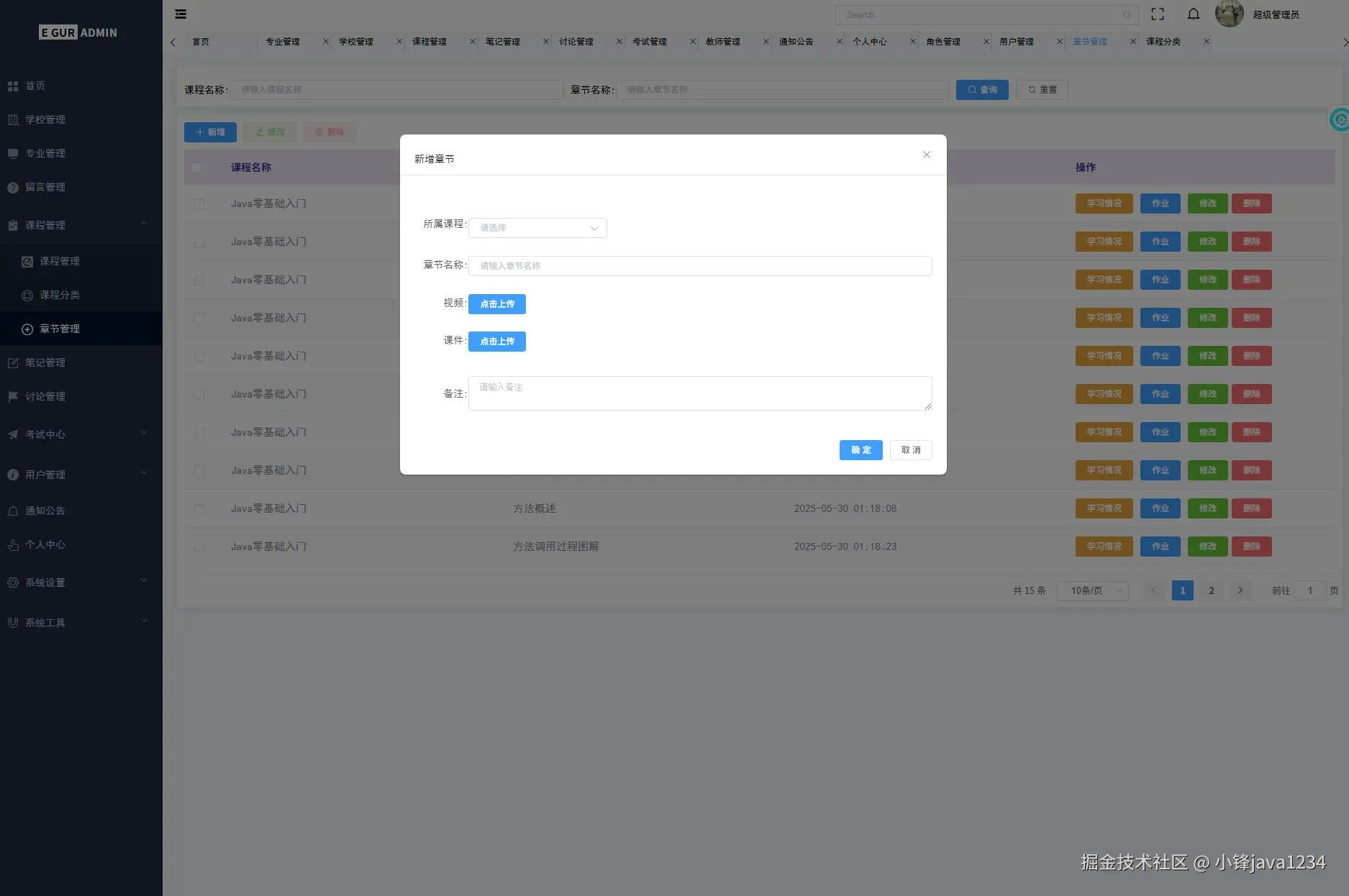Viewport: 1349px width, 896px height.
Task: Click the fullscreen toggle icon
Action: [x=1158, y=14]
